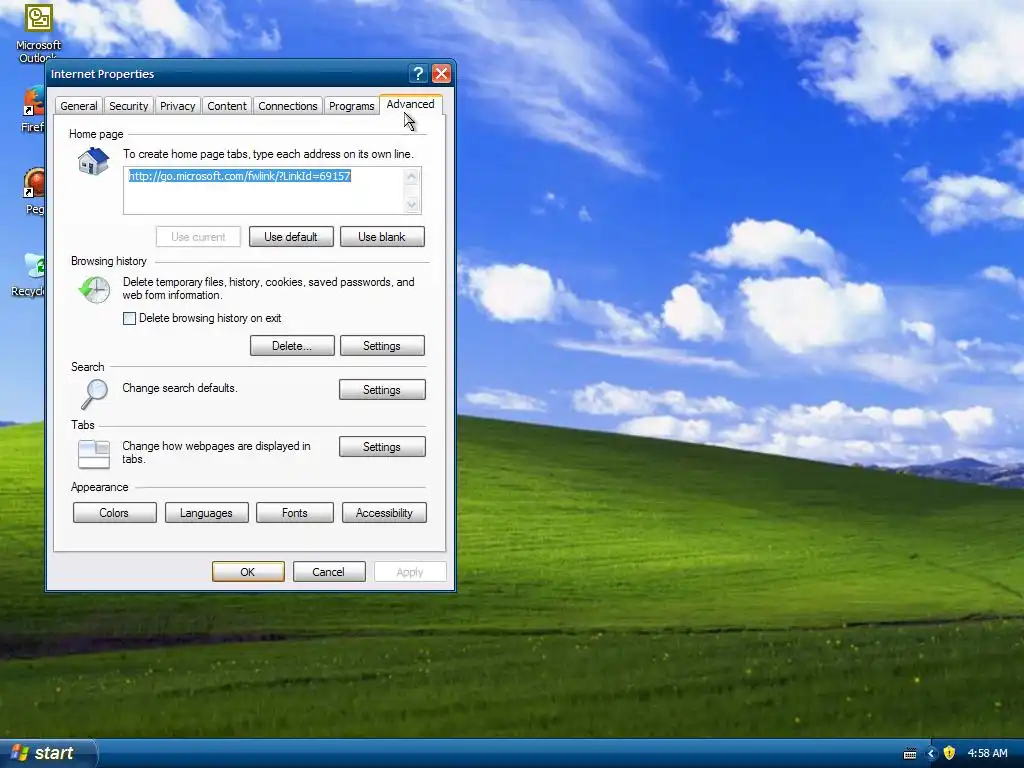Switch to the General tab

pyautogui.click(x=78, y=106)
